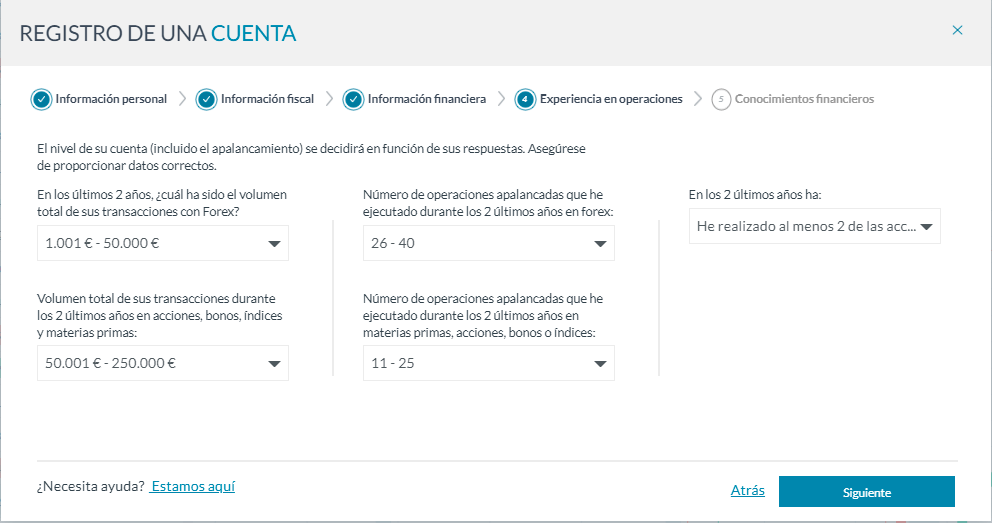Open the 'En los 2 últimos años ha' dropdown
The height and width of the screenshot is (523, 992).
814,226
